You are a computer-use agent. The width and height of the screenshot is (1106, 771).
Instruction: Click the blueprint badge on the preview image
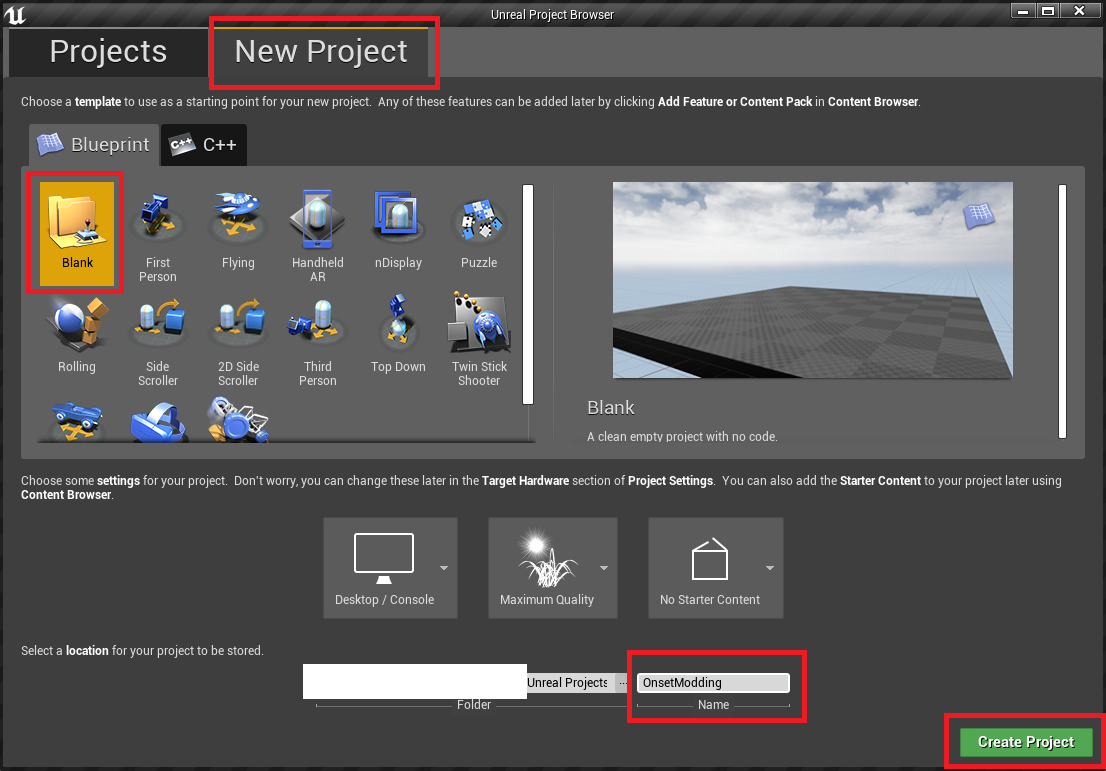[979, 215]
